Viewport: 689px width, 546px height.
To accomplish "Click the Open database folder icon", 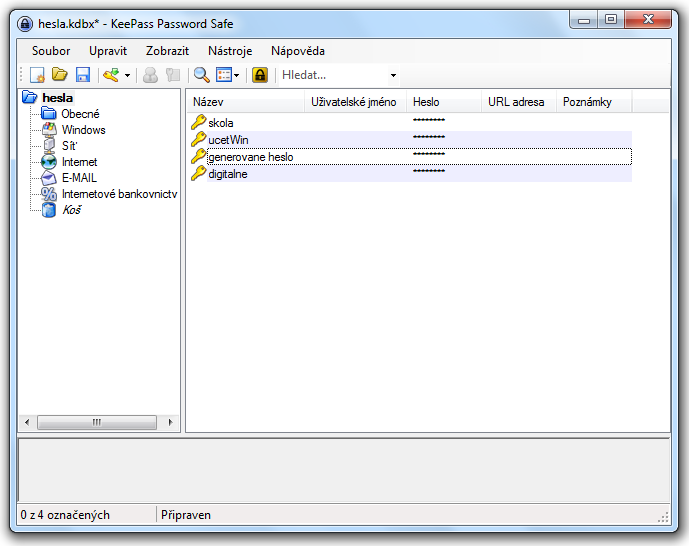I will [60, 75].
